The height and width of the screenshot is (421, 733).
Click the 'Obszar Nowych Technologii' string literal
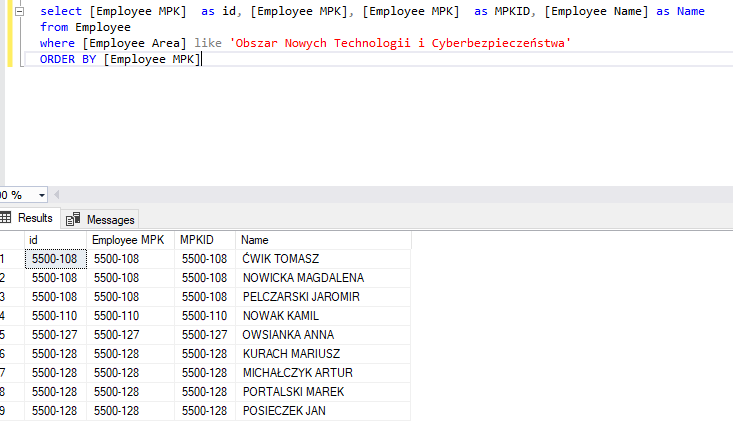pos(401,43)
